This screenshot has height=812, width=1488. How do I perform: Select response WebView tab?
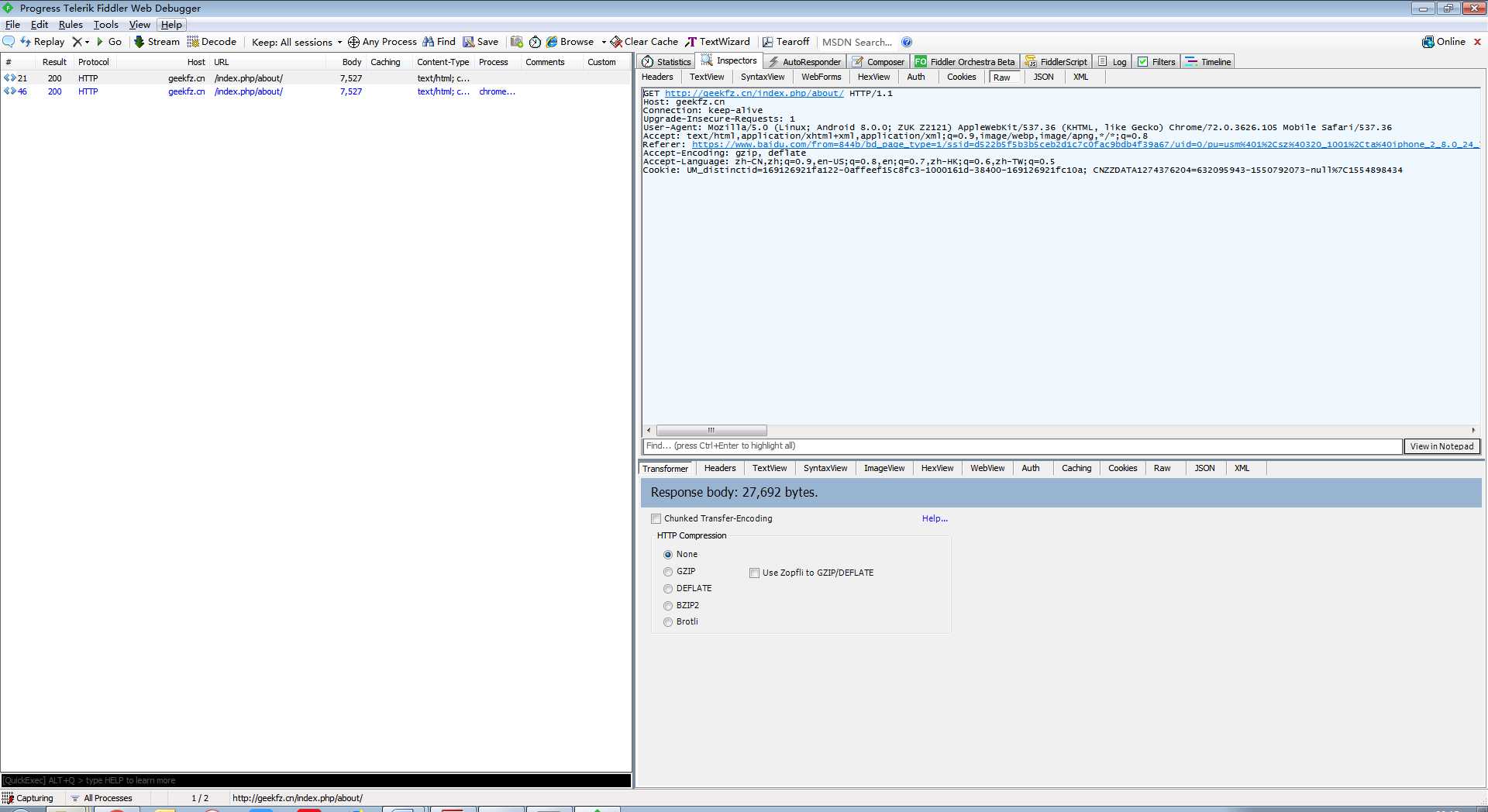[987, 468]
